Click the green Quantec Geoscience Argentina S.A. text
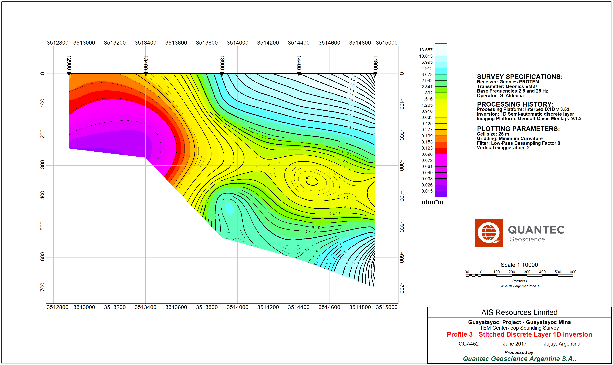 [x=520, y=359]
